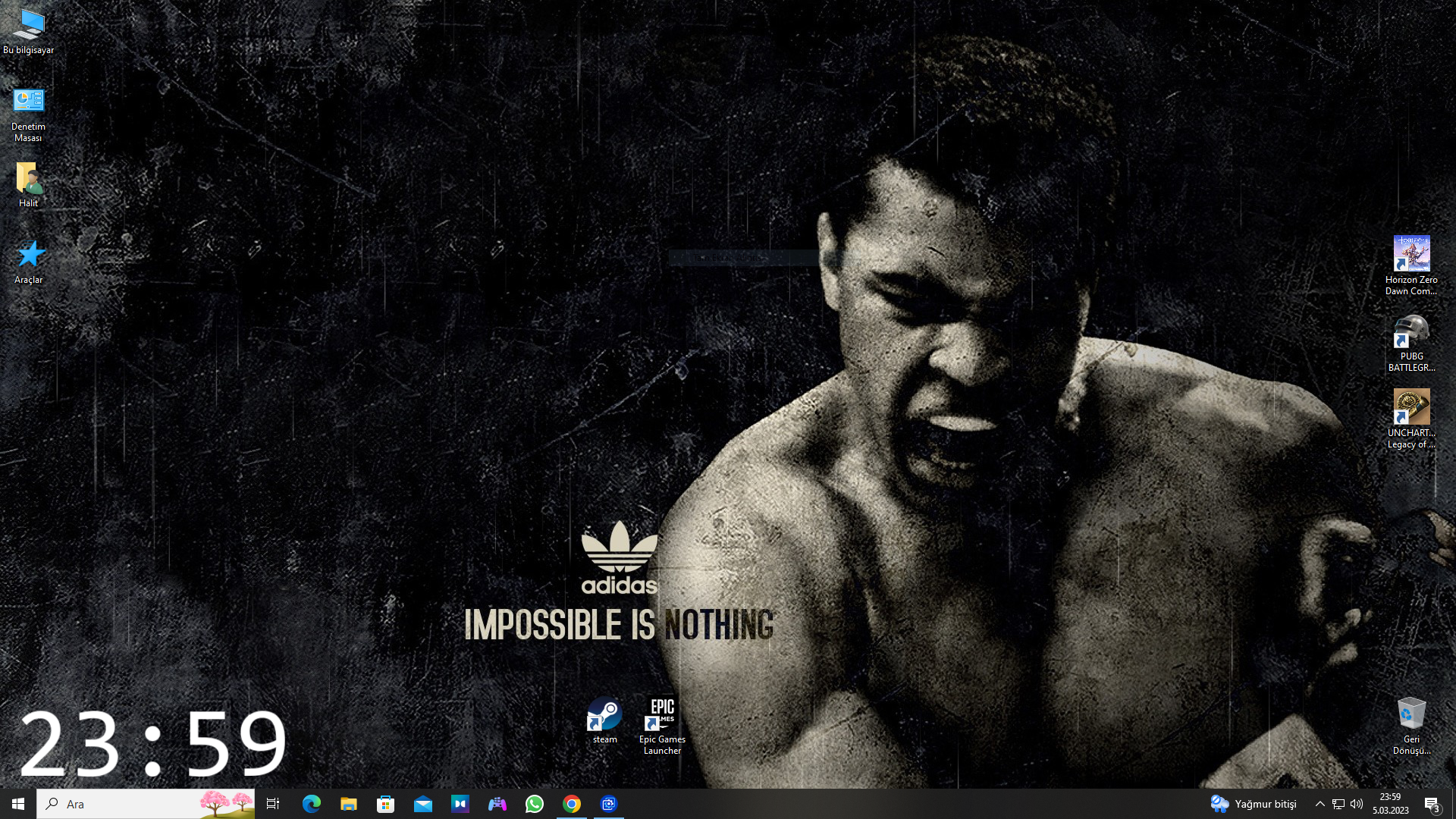Select the Epic Games Launcher shortcut
Image resolution: width=1456 pixels, height=819 pixels.
tap(662, 726)
